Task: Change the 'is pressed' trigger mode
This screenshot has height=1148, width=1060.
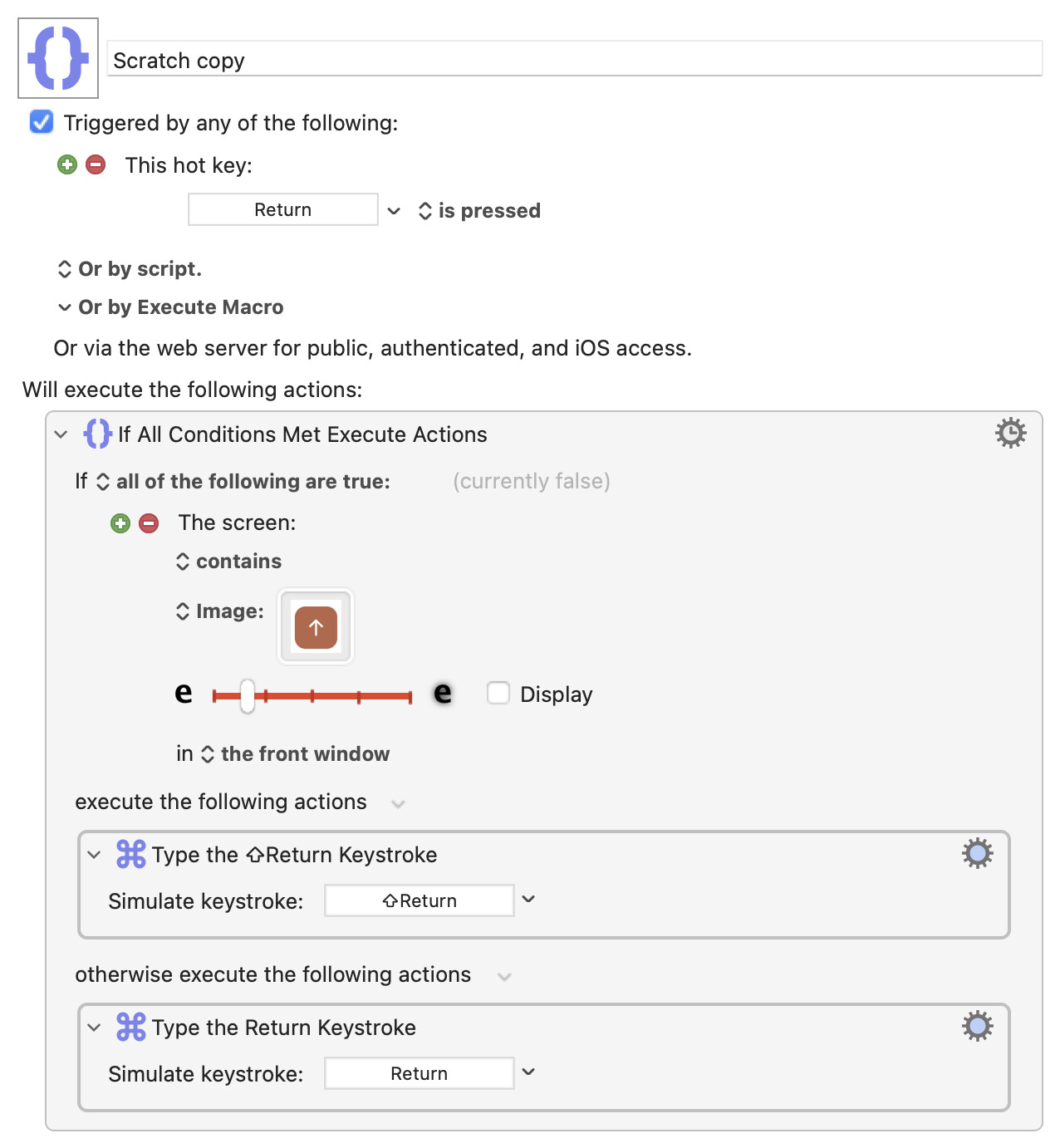Action: point(480,211)
